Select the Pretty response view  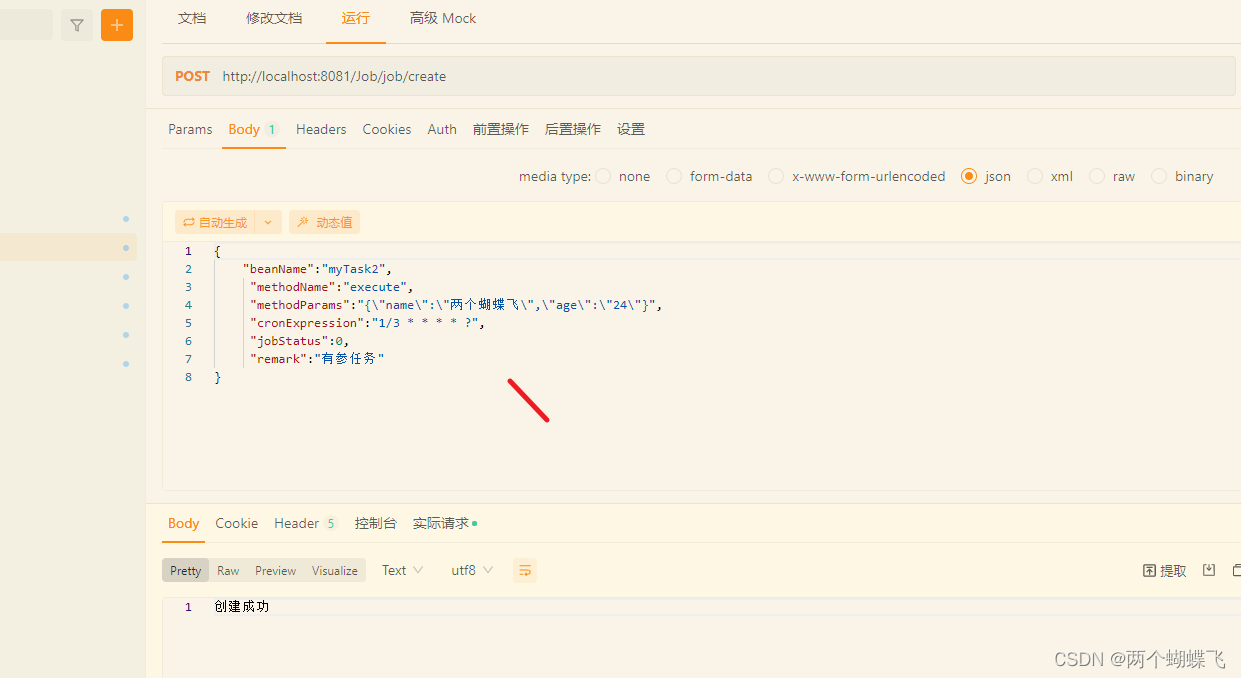[186, 570]
